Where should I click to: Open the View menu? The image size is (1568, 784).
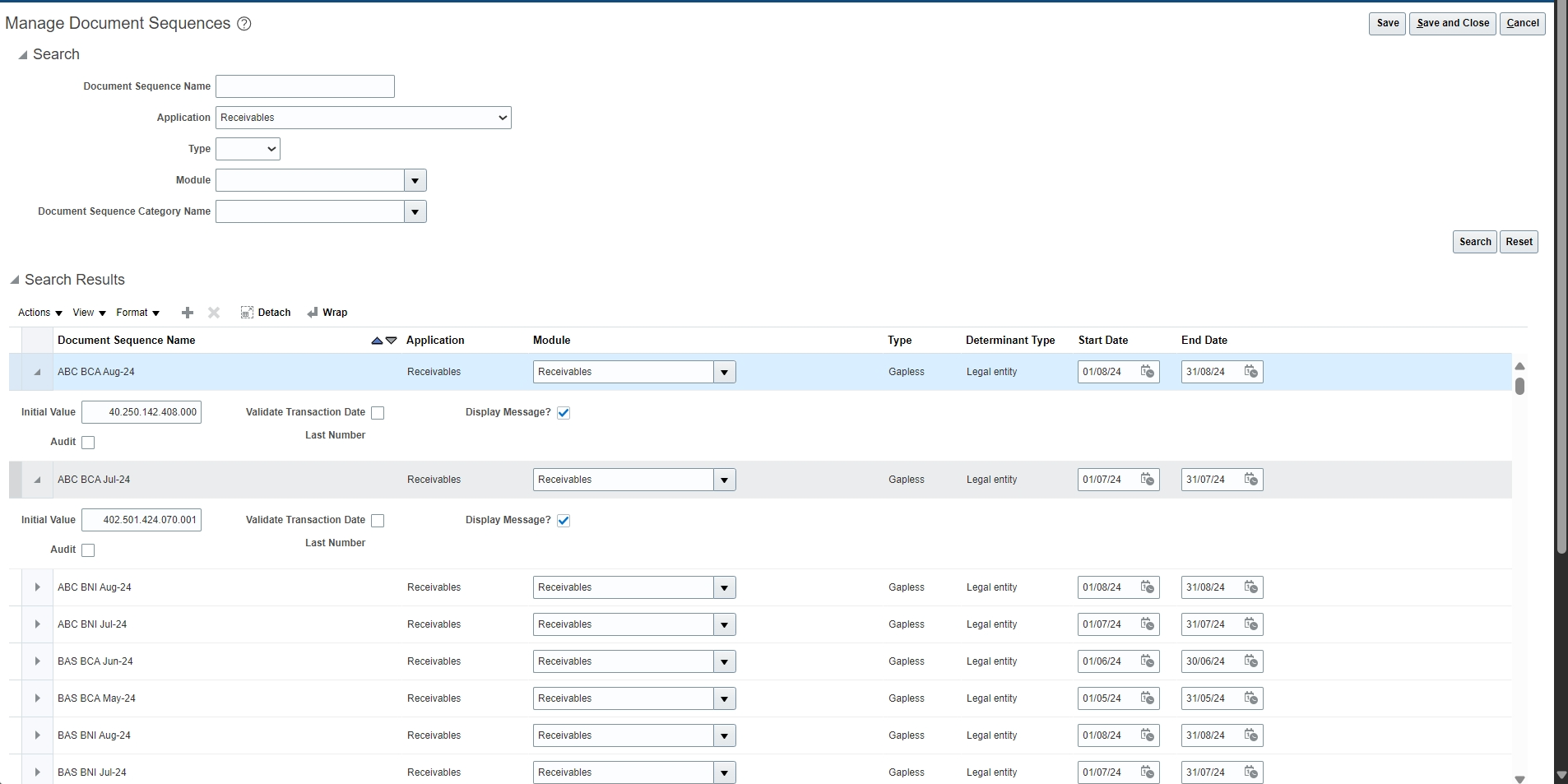coord(88,313)
